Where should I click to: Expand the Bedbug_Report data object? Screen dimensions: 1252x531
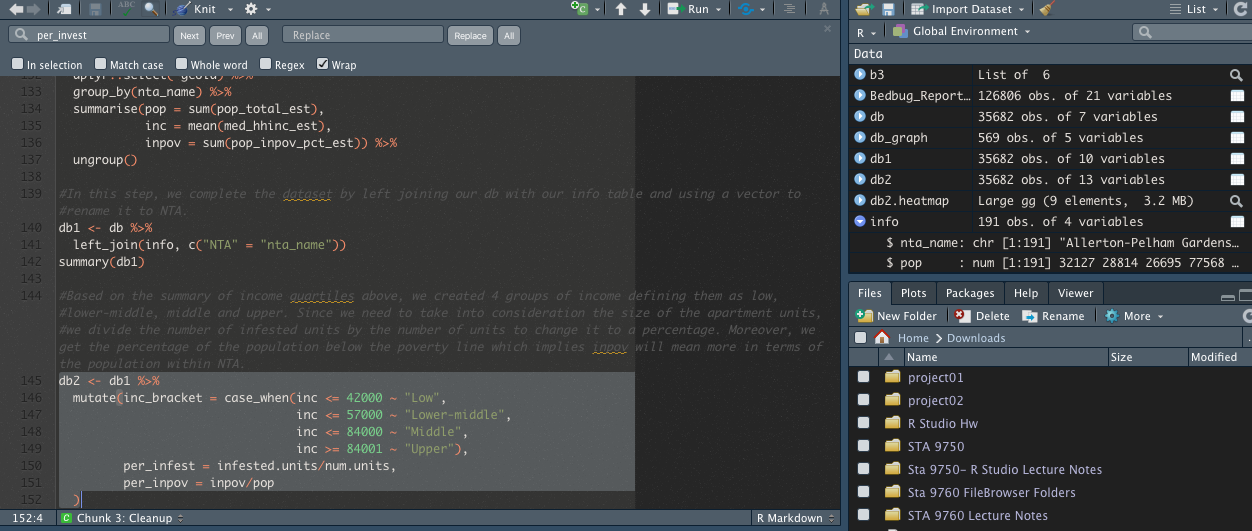859,96
